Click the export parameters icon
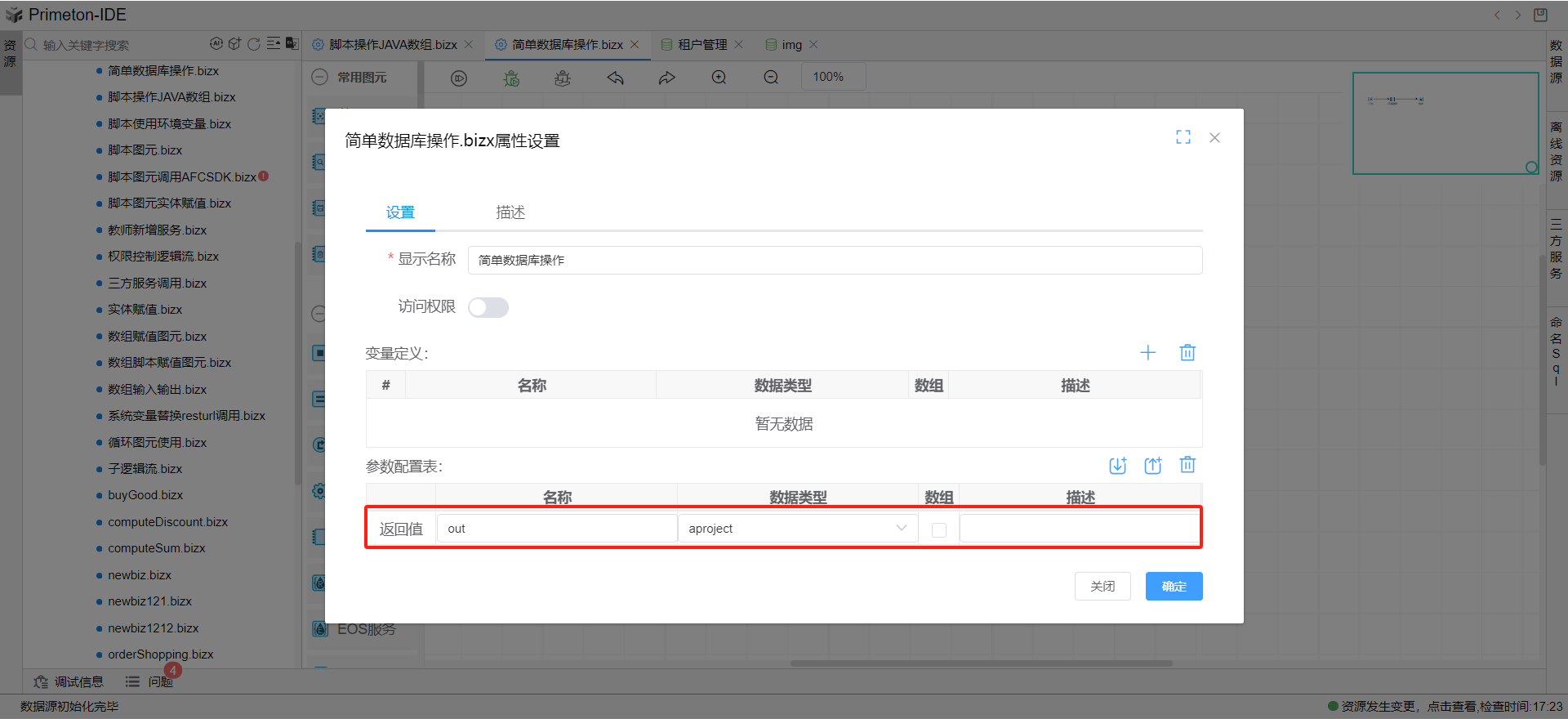Screen dimensions: 1568x719 click(x=1152, y=466)
